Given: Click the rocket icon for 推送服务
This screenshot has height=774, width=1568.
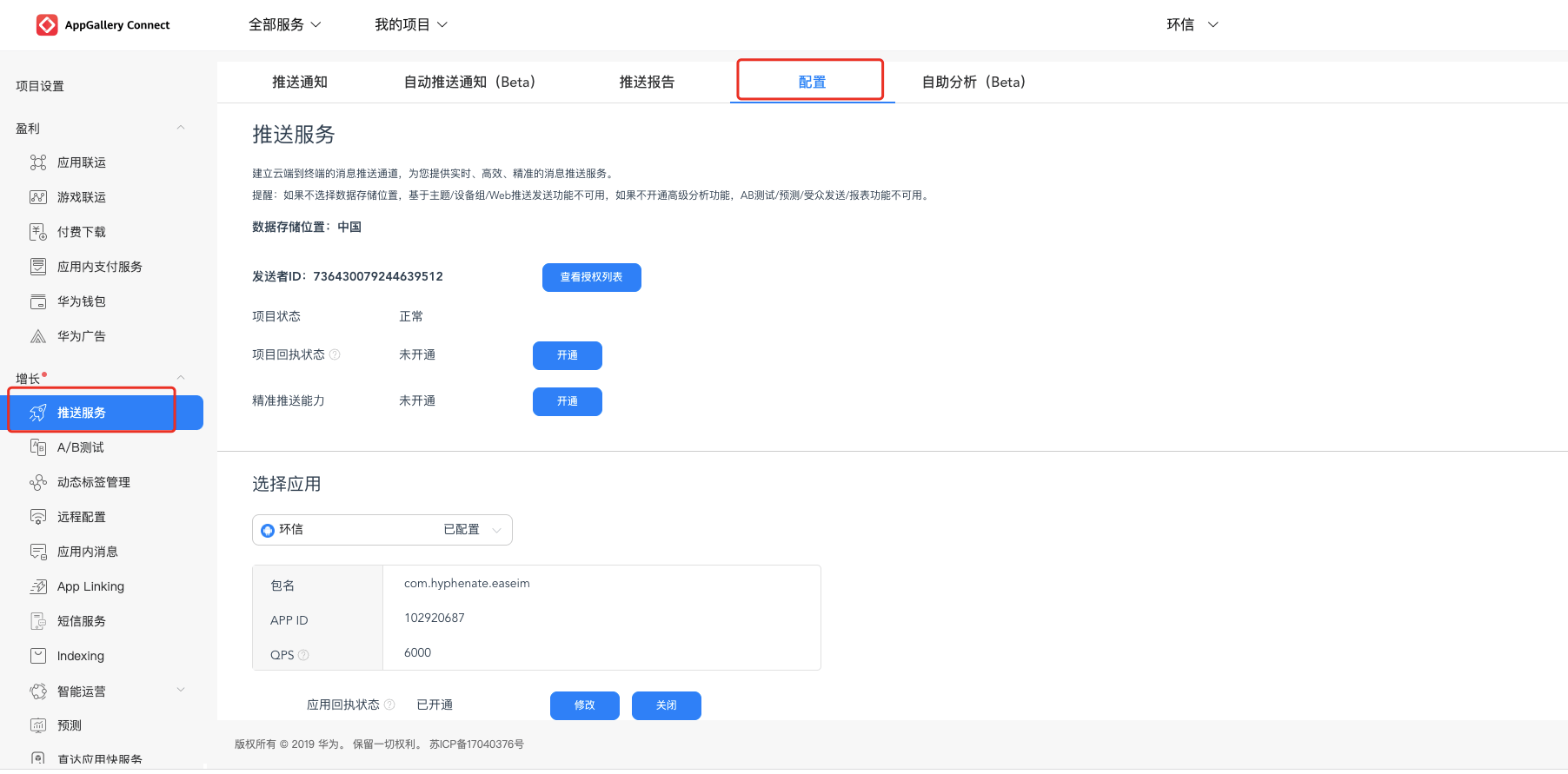Looking at the screenshot, I should point(38,413).
